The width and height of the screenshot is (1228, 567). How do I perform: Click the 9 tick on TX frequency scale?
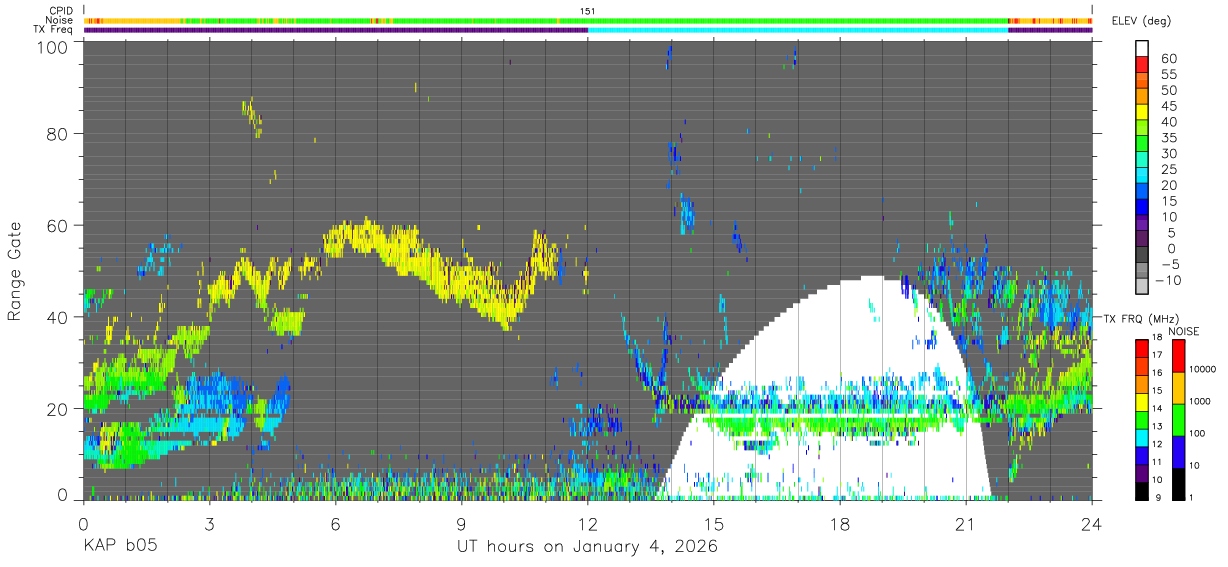1158,497
